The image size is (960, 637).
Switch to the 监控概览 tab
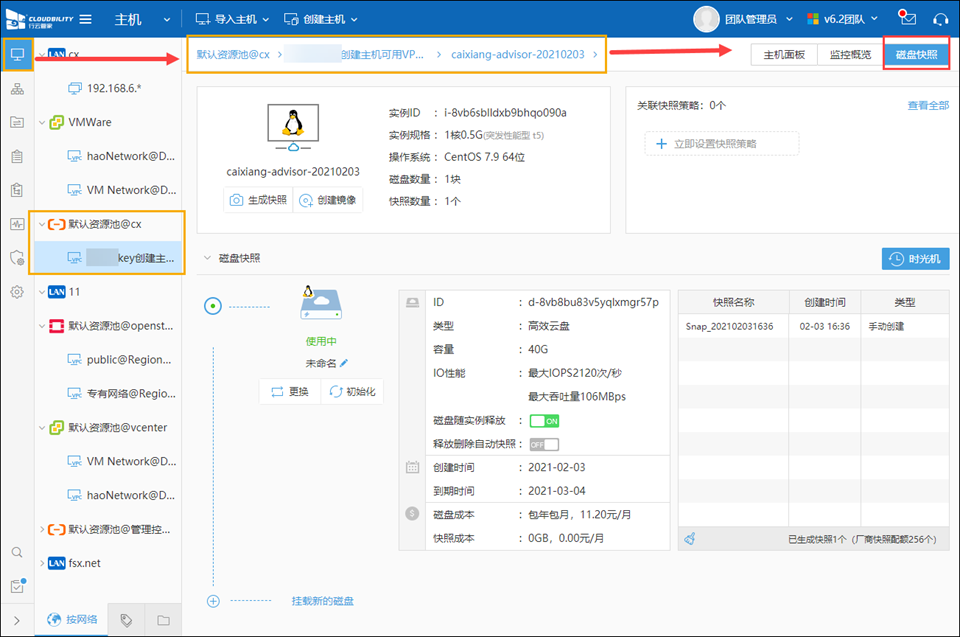850,55
